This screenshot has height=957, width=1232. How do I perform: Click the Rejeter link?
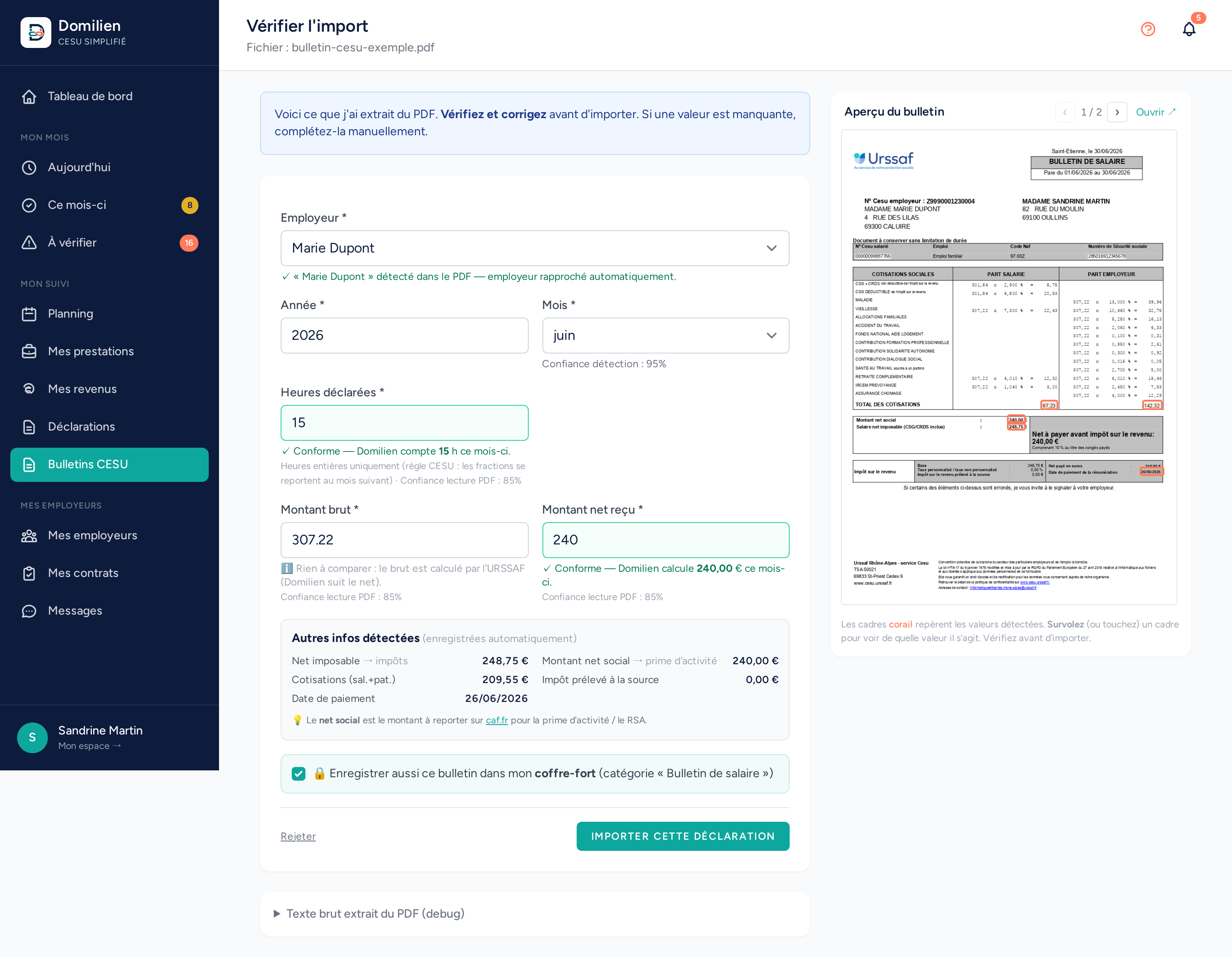(x=298, y=836)
